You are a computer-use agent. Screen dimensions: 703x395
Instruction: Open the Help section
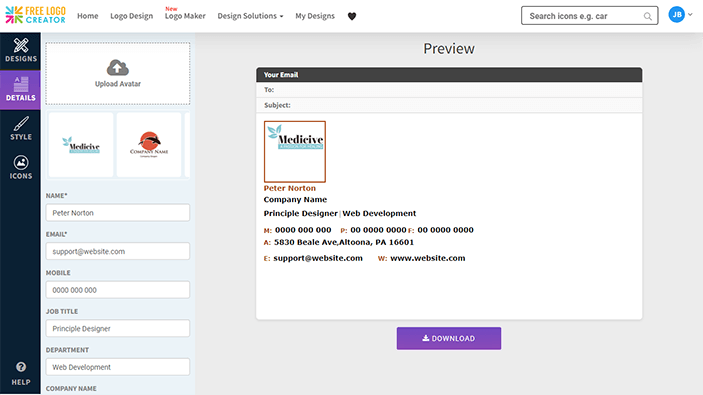[x=21, y=373]
